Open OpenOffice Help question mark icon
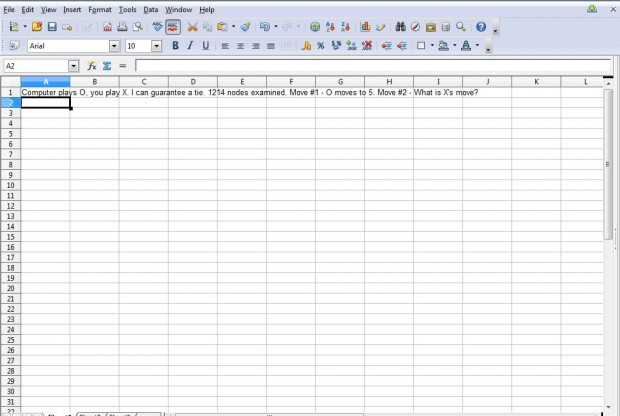Image resolution: width=620 pixels, height=416 pixels. [481, 27]
